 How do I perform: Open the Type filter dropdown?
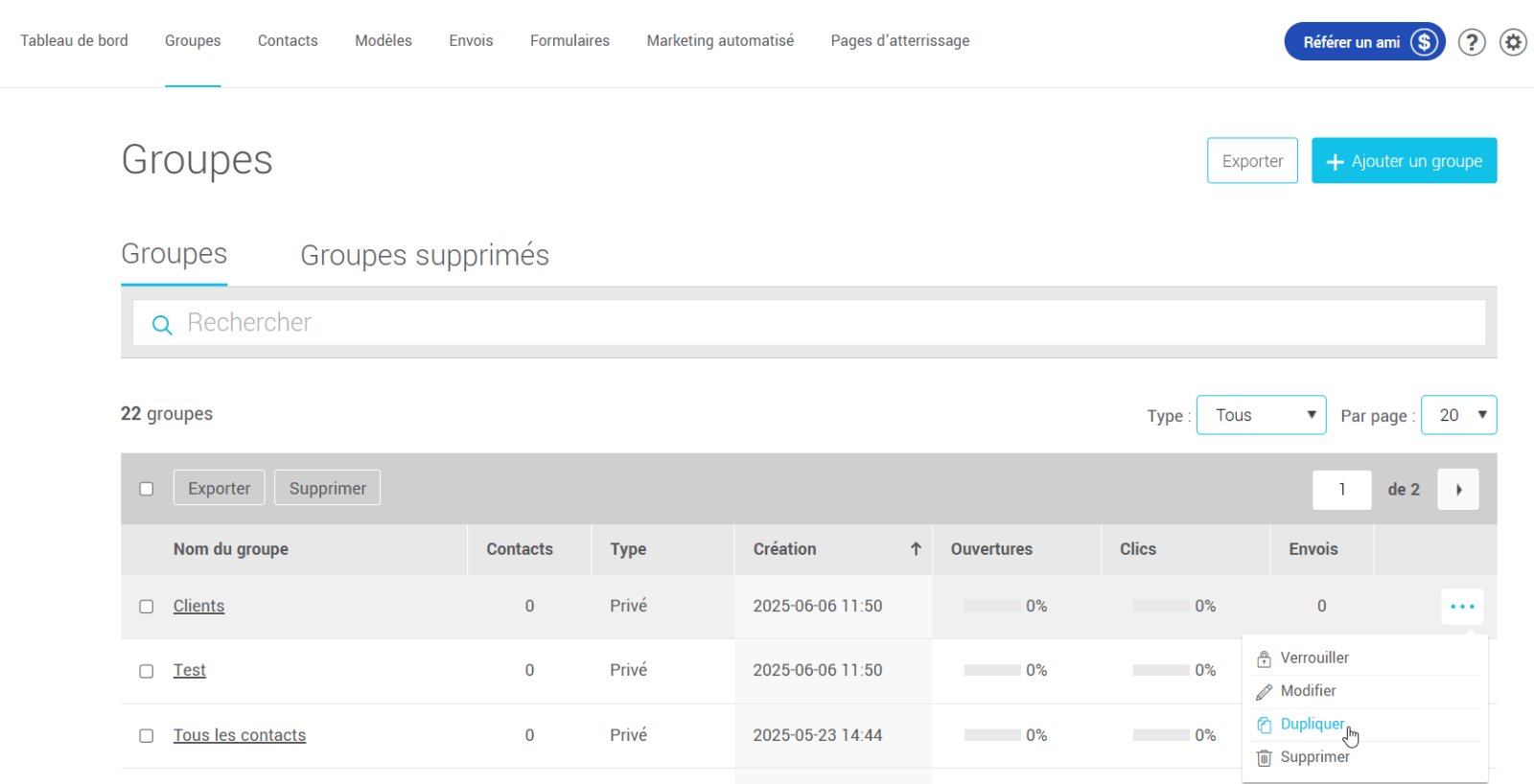[x=1261, y=415]
